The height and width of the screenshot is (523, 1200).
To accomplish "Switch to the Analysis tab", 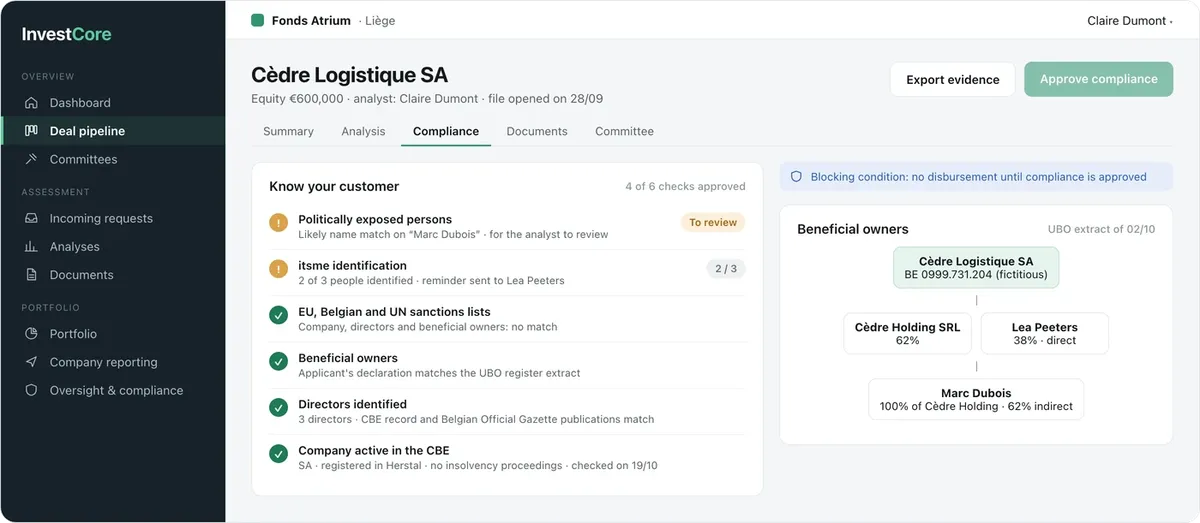I will pos(363,131).
